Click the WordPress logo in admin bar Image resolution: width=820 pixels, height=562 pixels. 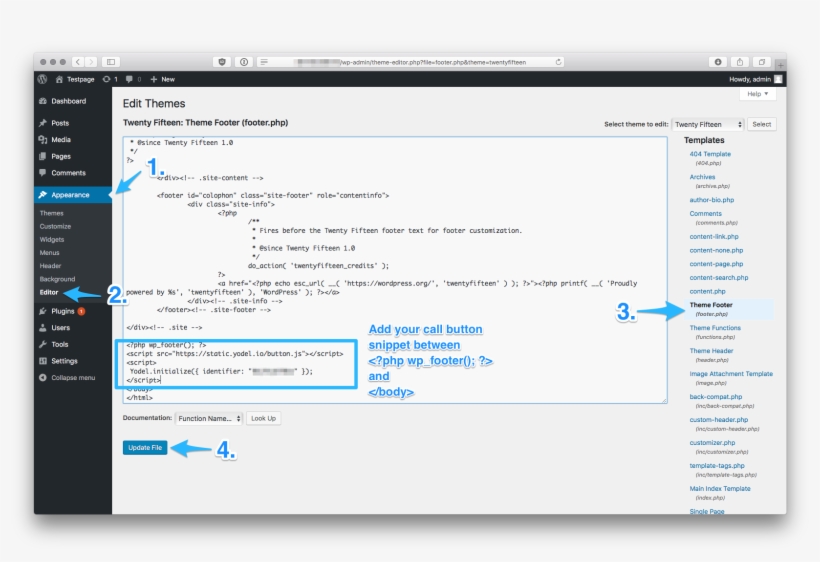click(x=42, y=79)
